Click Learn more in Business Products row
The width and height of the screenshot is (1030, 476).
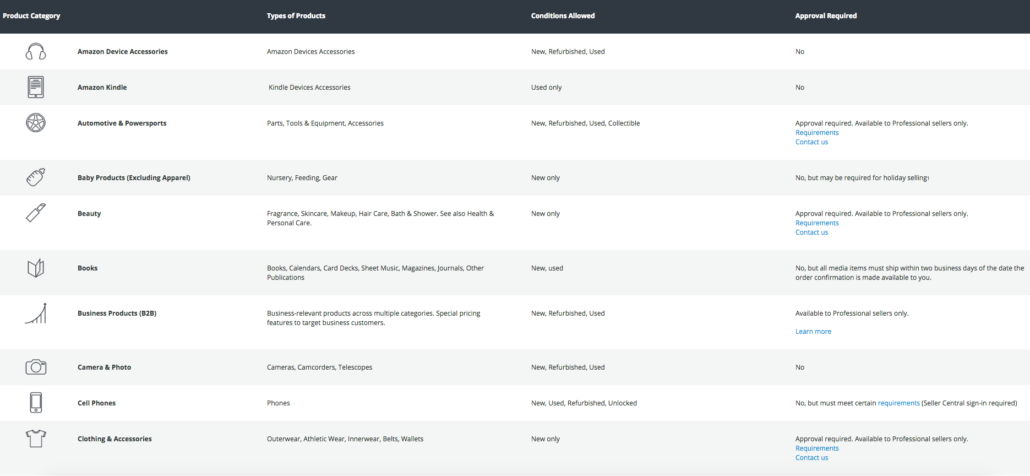point(813,332)
